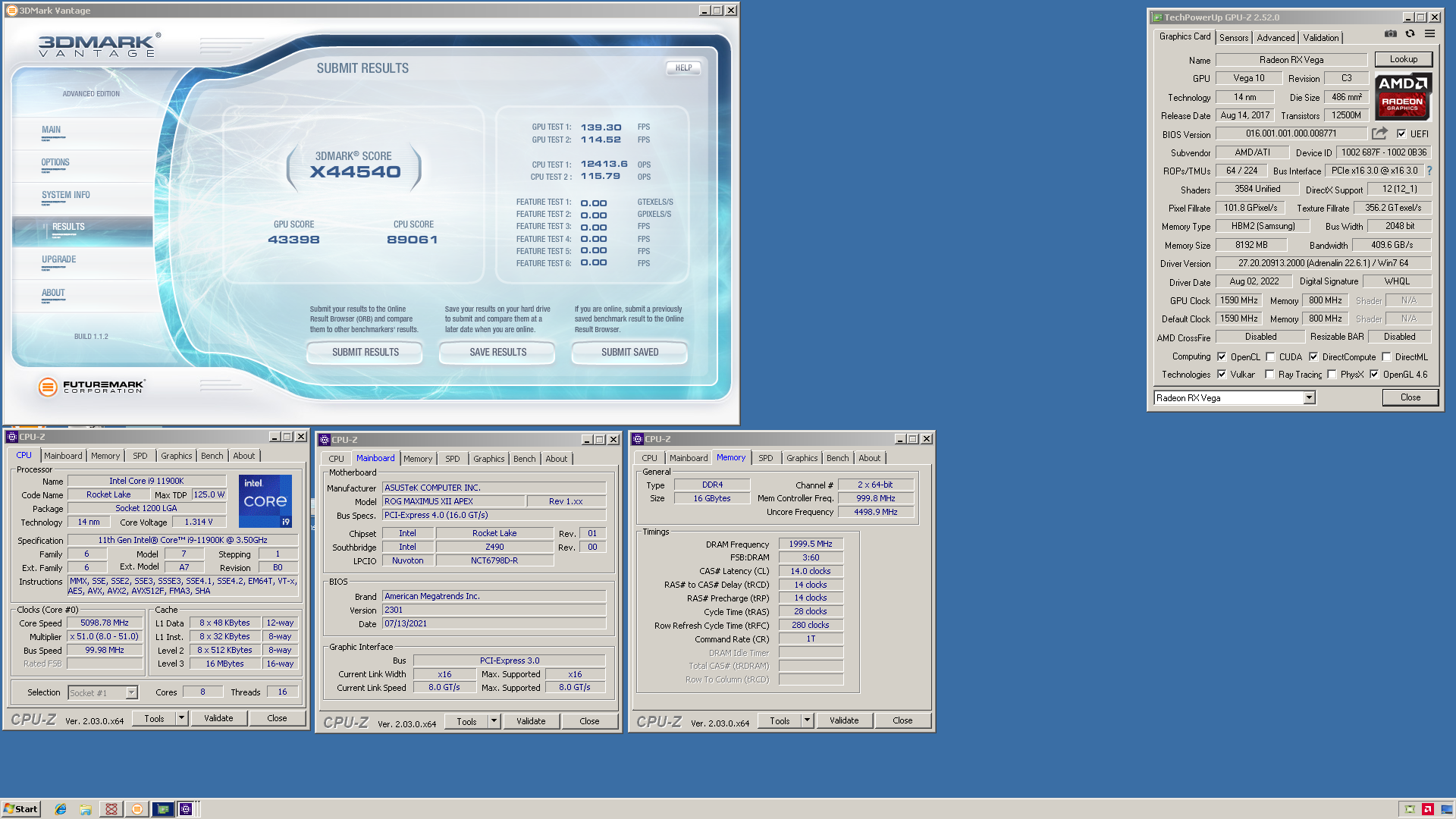1456x819 pixels.
Task: Open the Validation tab in GPU-Z
Action: [x=1321, y=38]
